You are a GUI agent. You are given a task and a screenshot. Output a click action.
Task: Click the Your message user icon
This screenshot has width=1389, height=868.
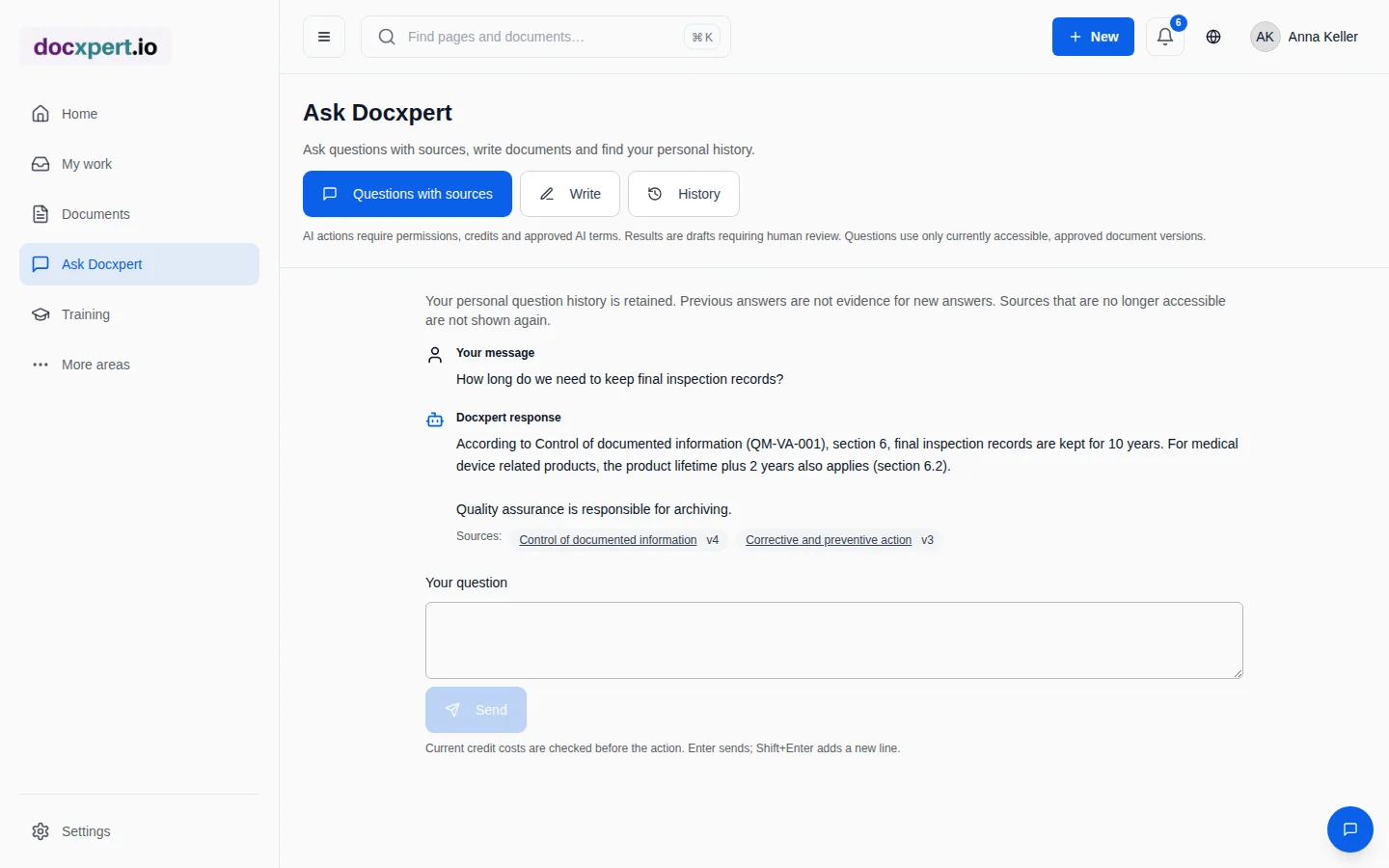[435, 355]
